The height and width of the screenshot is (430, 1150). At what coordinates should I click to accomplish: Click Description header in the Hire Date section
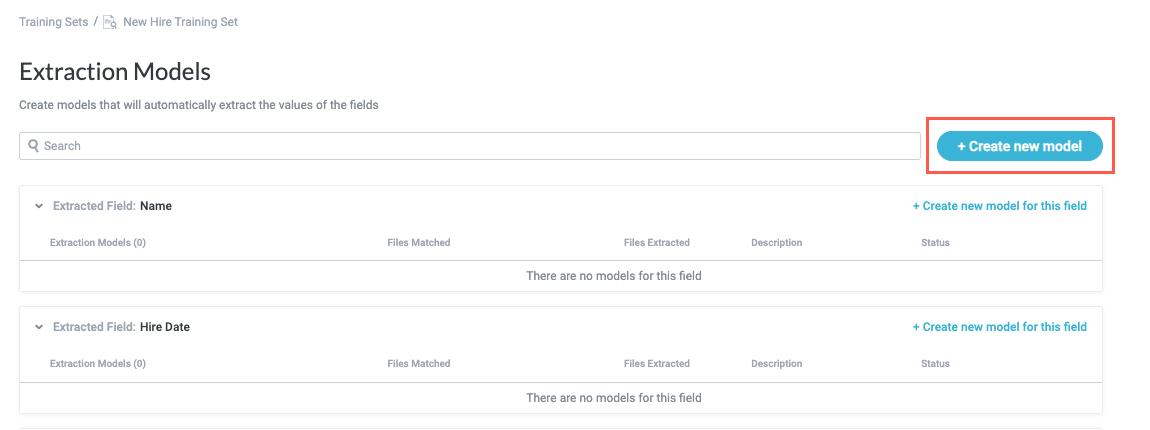[x=776, y=364]
